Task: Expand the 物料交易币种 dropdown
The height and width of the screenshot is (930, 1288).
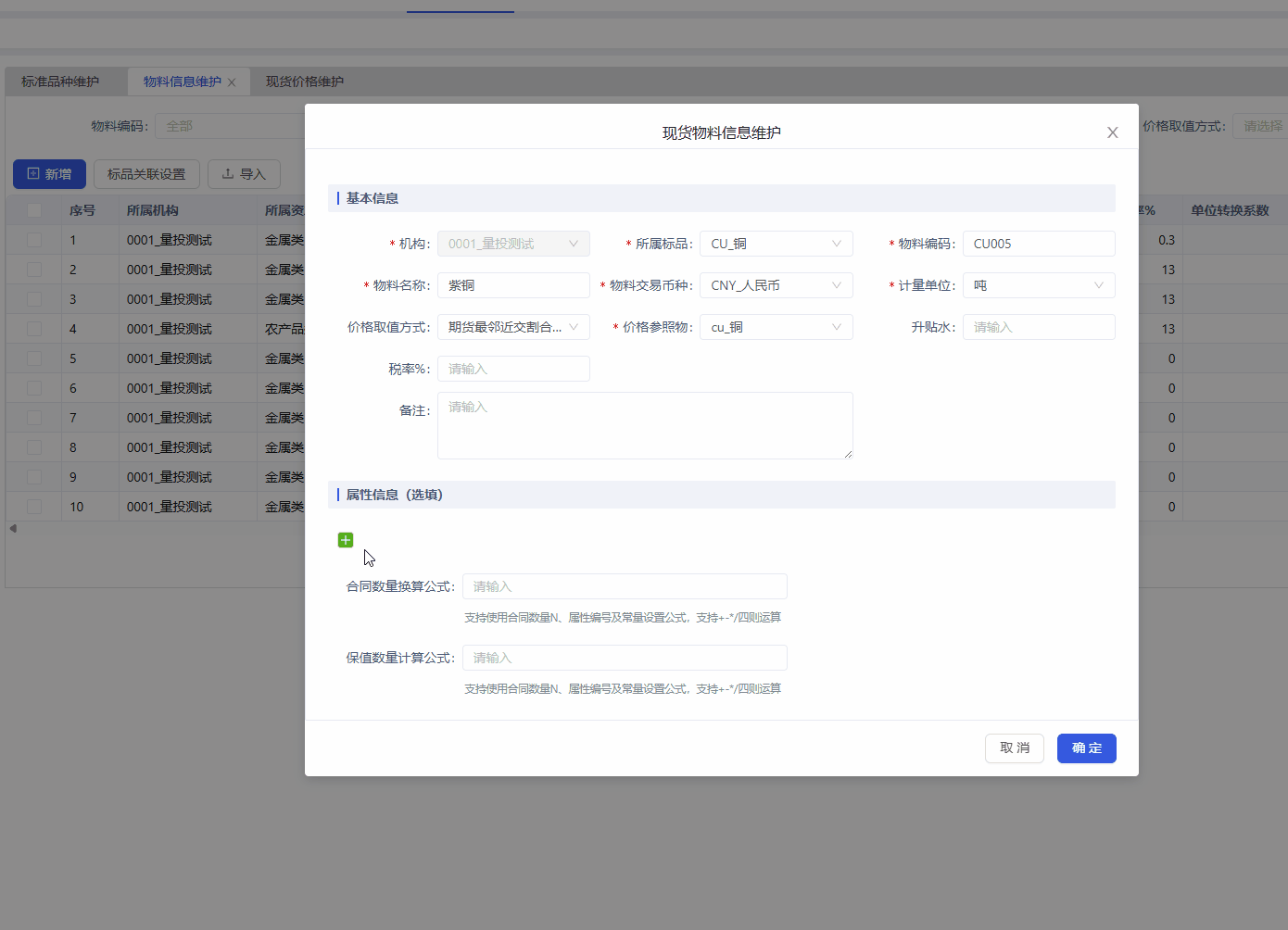Action: coord(776,285)
